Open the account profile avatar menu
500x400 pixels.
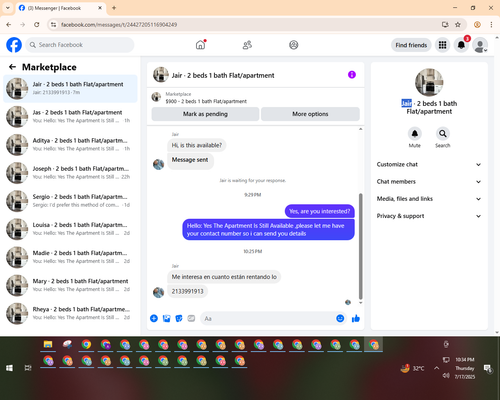pos(480,45)
